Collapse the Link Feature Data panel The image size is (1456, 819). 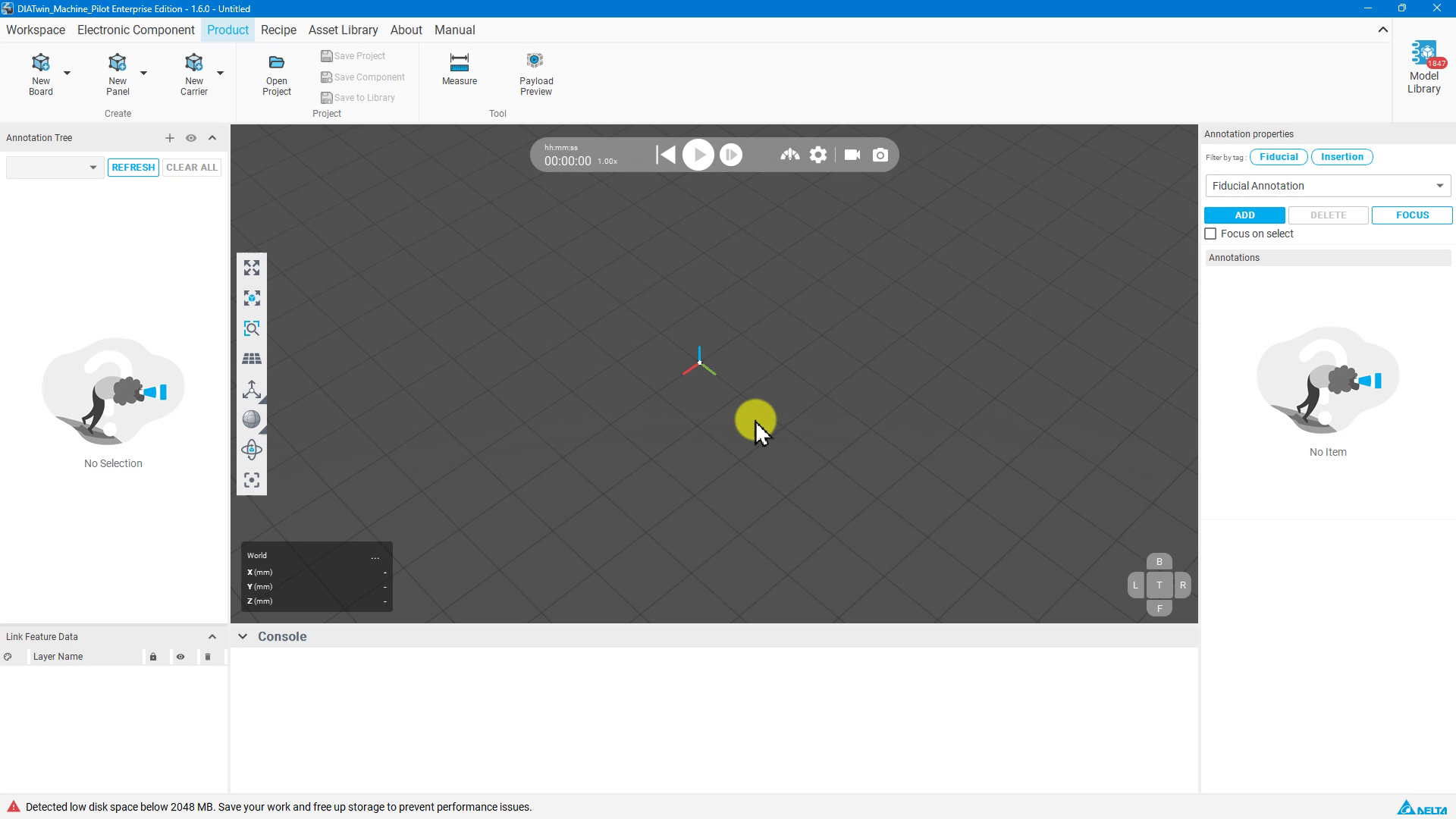[x=212, y=637]
